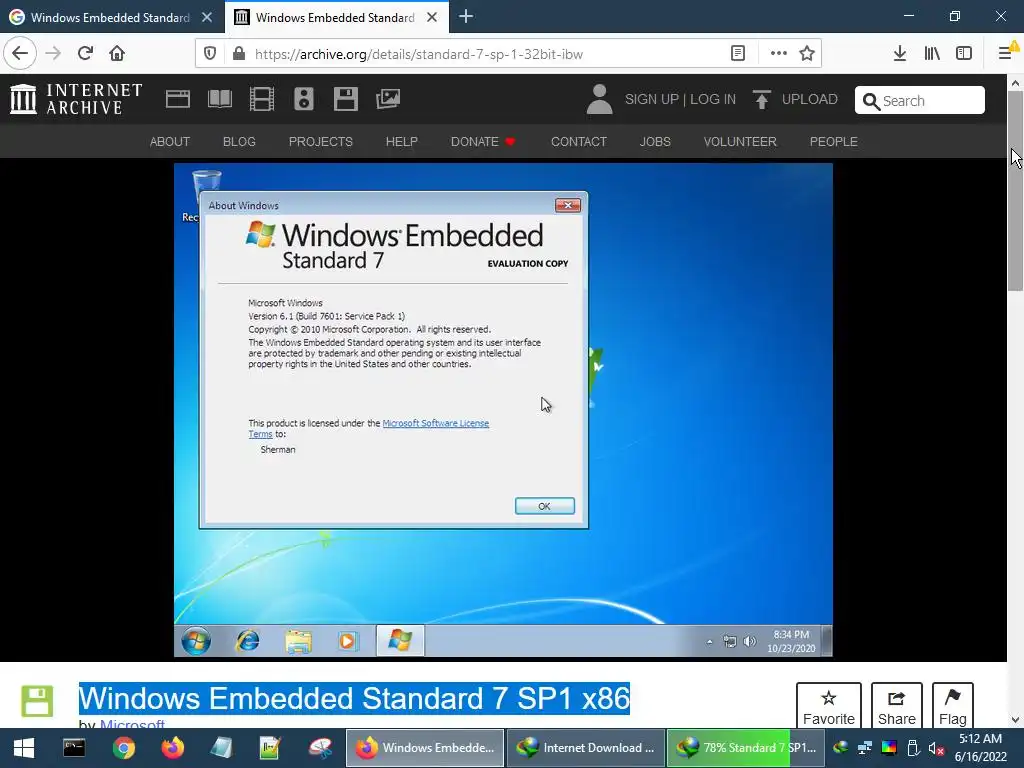Open the Firefox downloads panel
The height and width of the screenshot is (768, 1024).
[x=899, y=54]
